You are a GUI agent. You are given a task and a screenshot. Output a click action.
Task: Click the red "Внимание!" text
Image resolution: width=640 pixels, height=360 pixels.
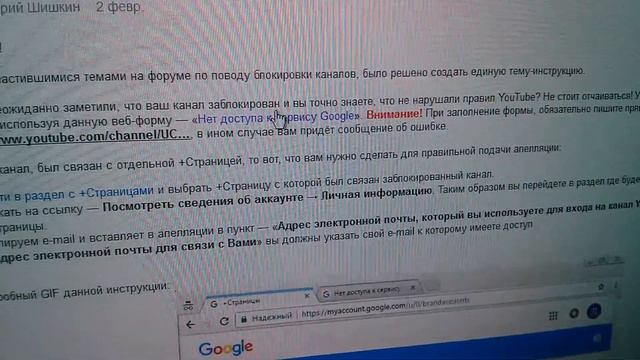point(394,114)
